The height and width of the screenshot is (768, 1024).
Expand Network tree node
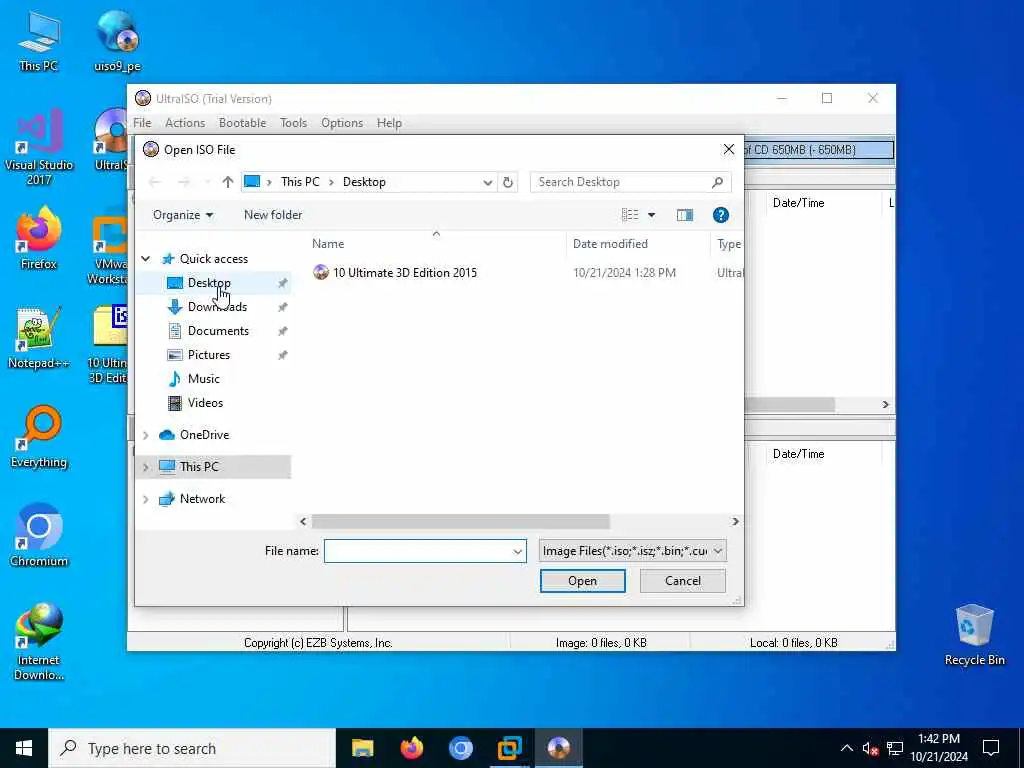pyautogui.click(x=146, y=499)
